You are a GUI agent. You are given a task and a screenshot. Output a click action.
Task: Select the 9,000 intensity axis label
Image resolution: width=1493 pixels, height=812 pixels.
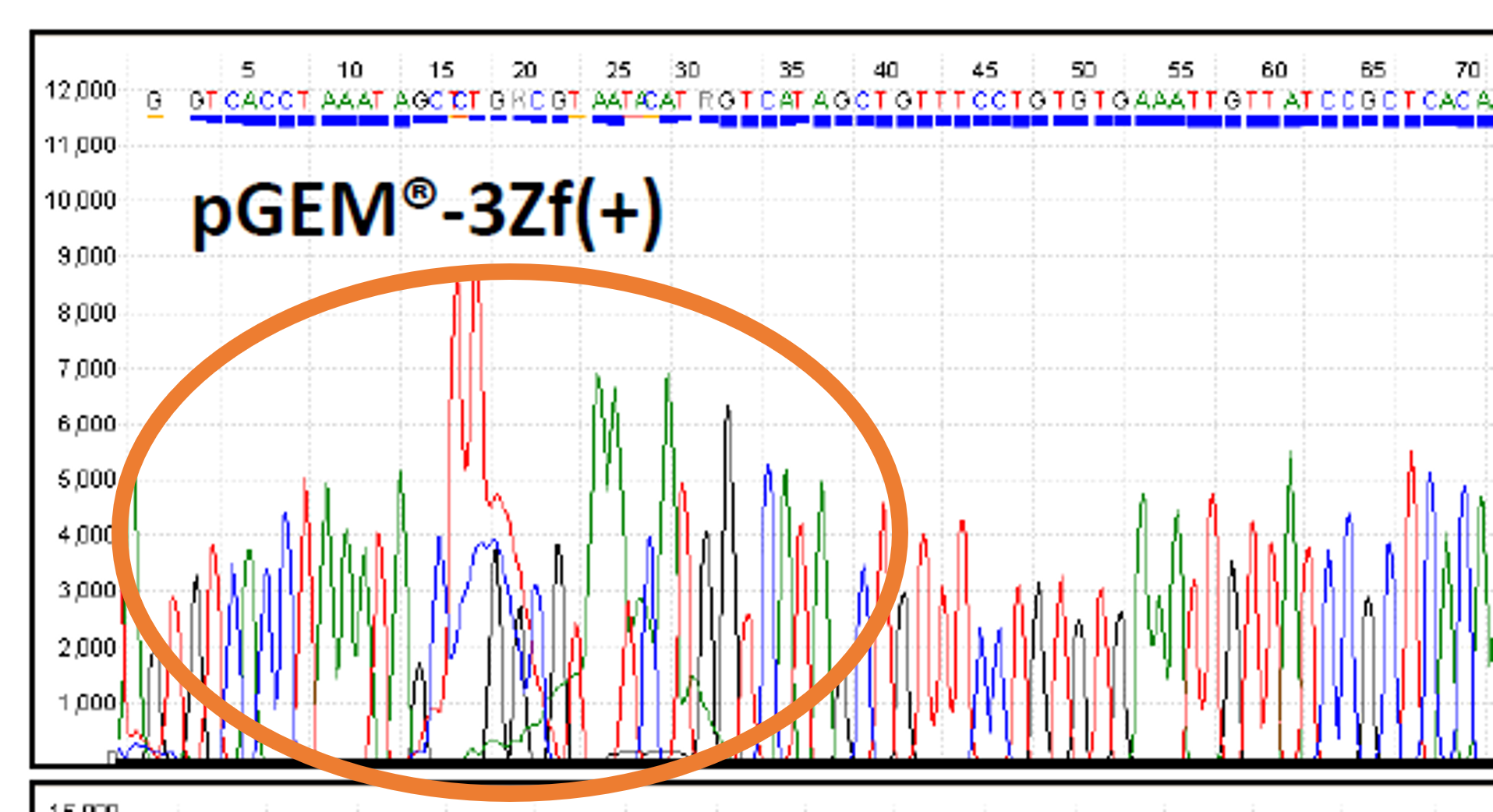pyautogui.click(x=87, y=256)
